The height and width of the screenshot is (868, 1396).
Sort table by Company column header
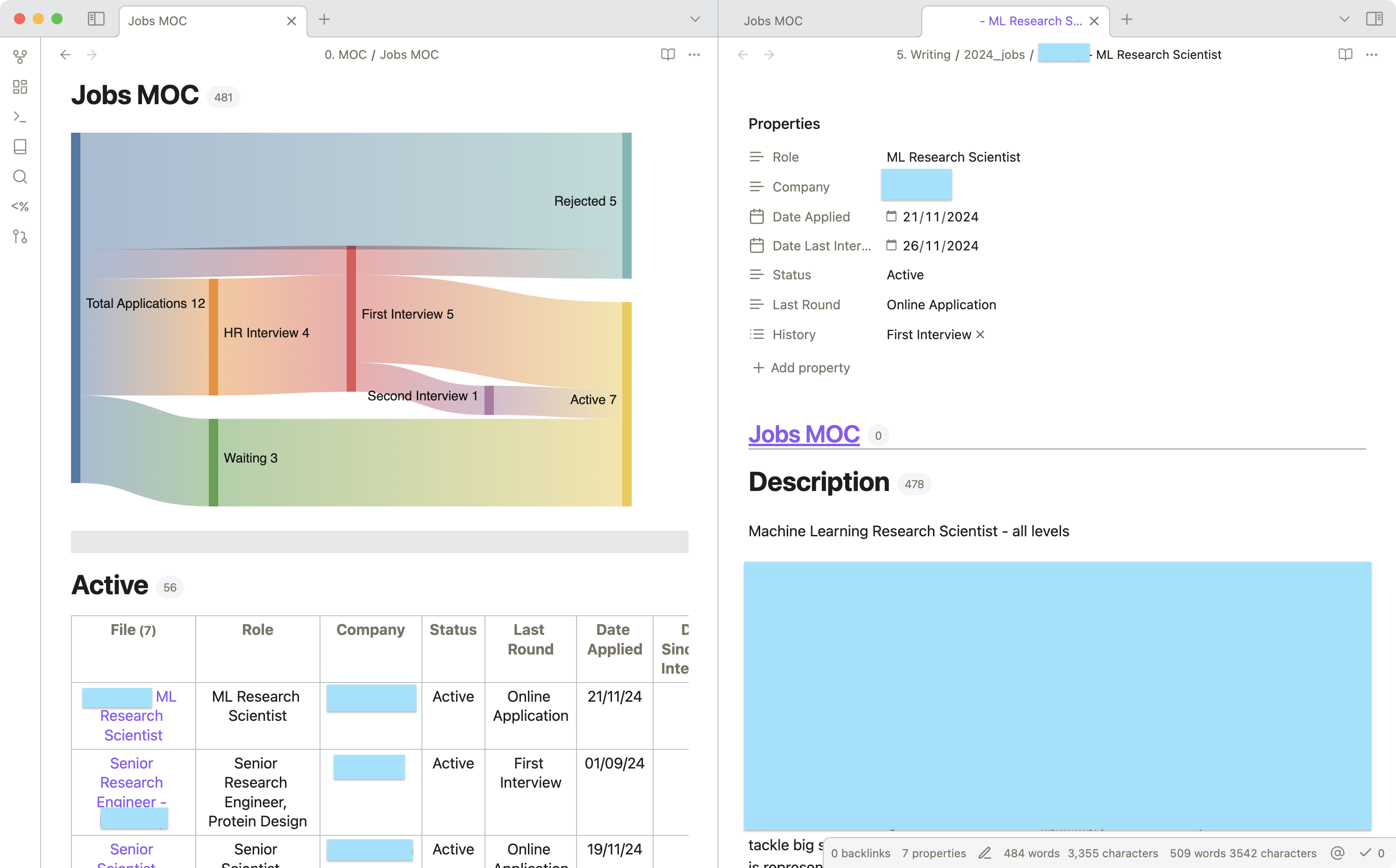pyautogui.click(x=370, y=630)
